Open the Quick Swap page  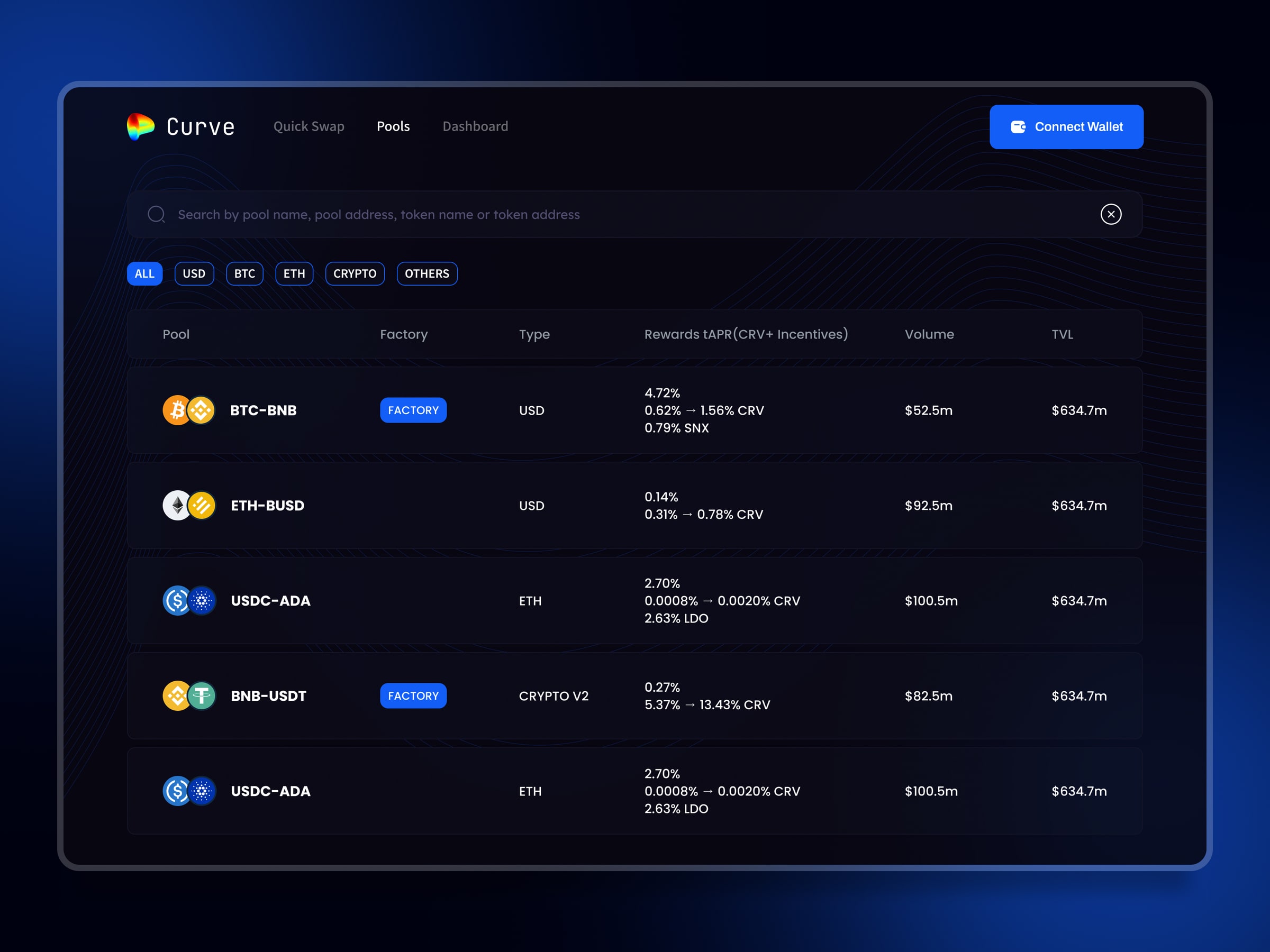(309, 126)
